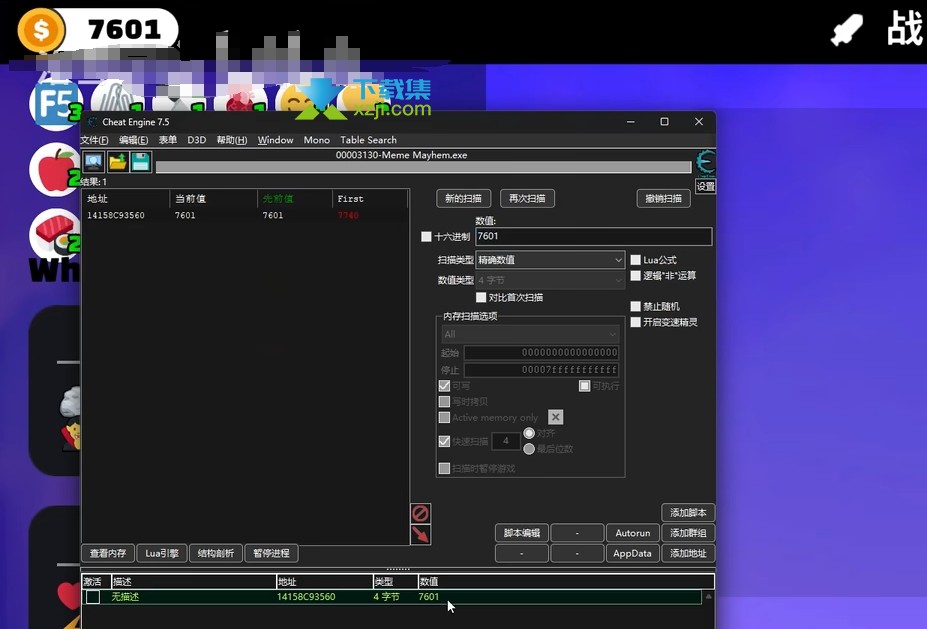Open 设置 settings under the logo
Image resolution: width=927 pixels, height=629 pixels.
(705, 187)
